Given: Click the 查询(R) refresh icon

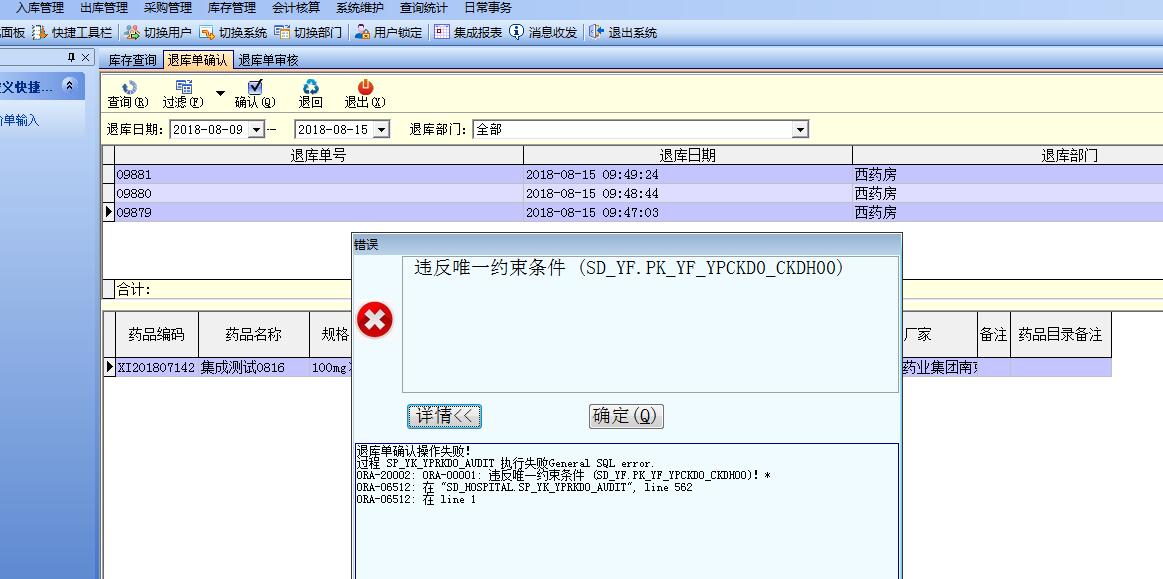Looking at the screenshot, I should [129, 87].
